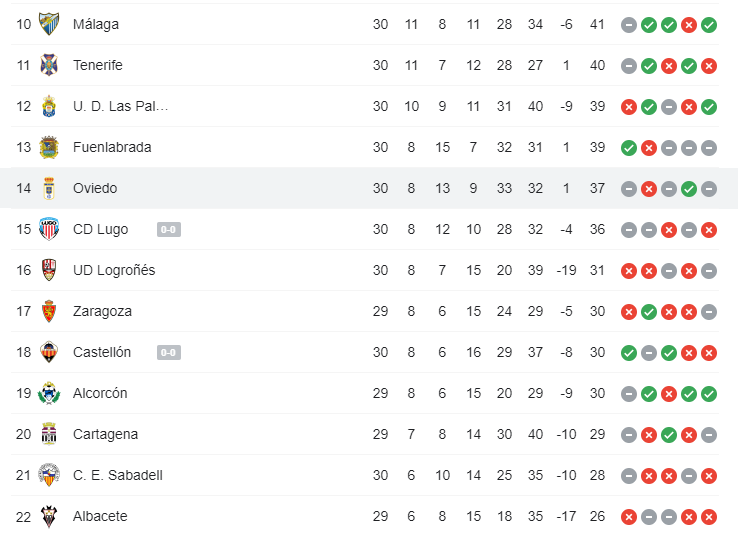Click the Oviedo club crest icon
This screenshot has height=538, width=738.
[x=49, y=188]
